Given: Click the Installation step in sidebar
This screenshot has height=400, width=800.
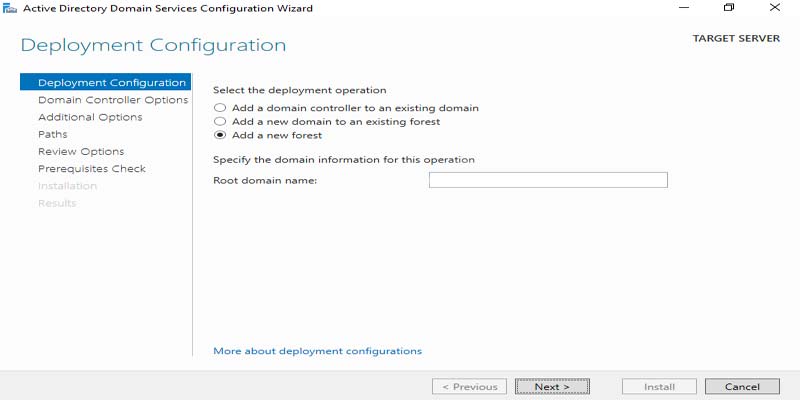Looking at the screenshot, I should [x=67, y=186].
